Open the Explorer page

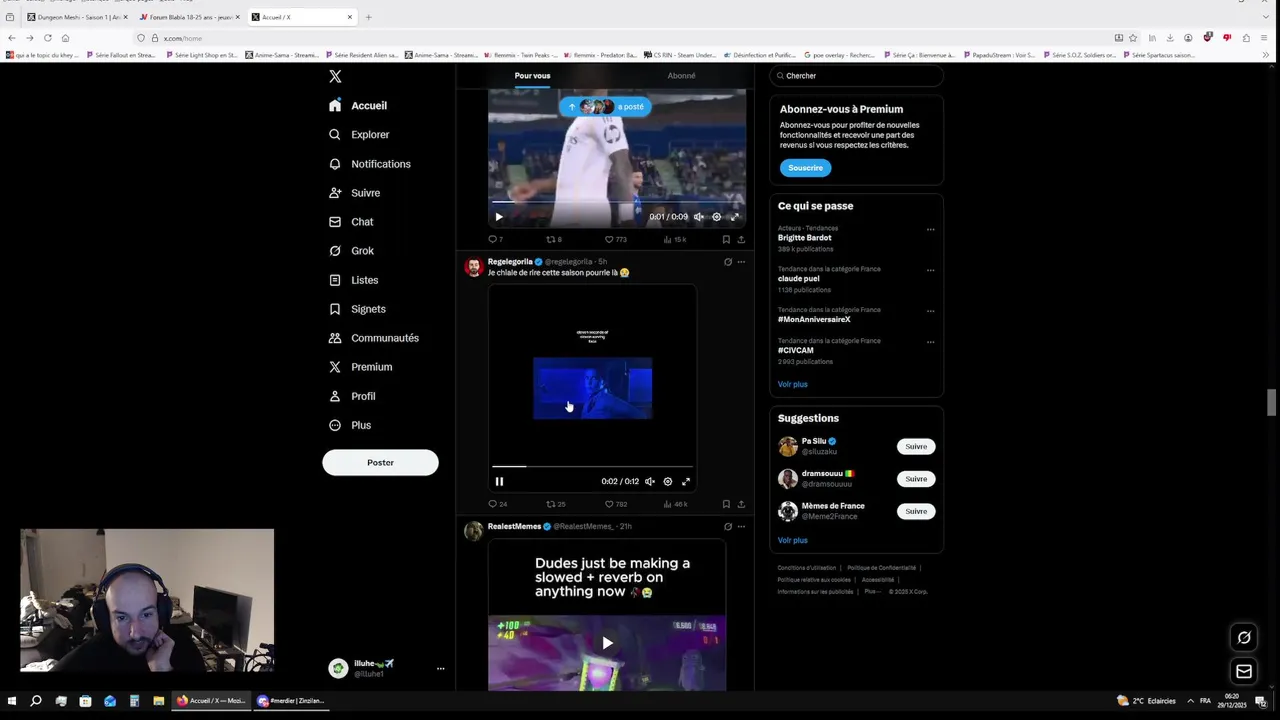359,134
